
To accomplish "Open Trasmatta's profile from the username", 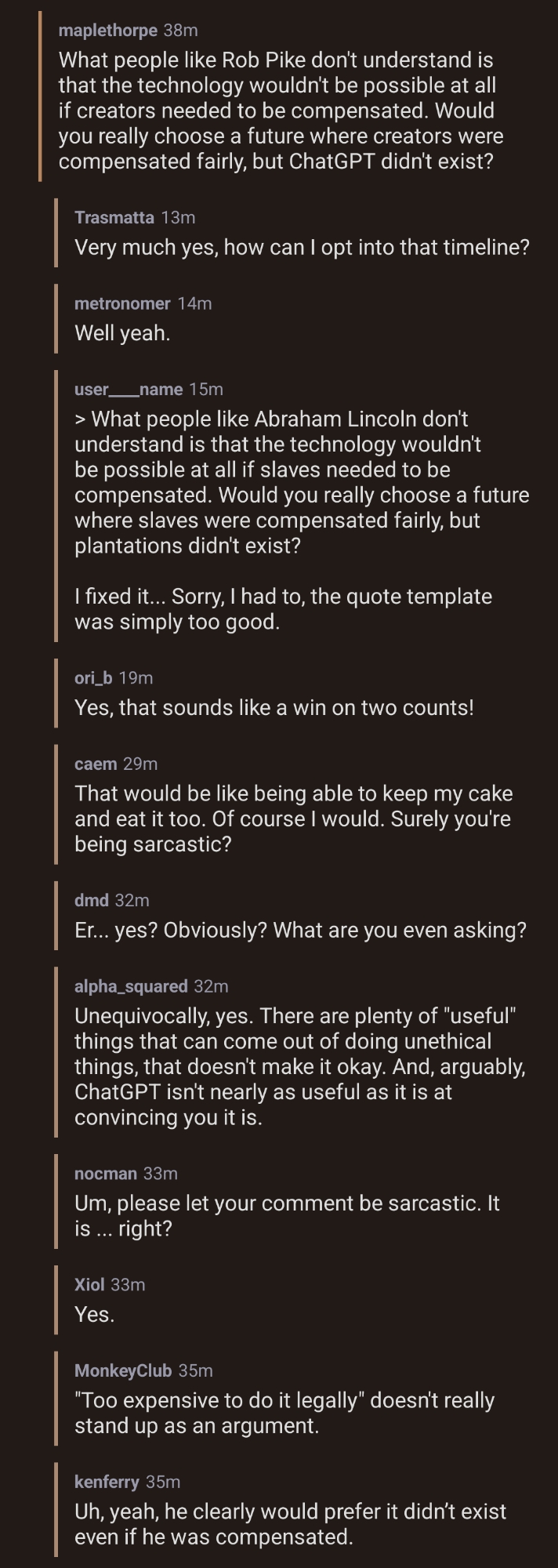I will point(114,218).
